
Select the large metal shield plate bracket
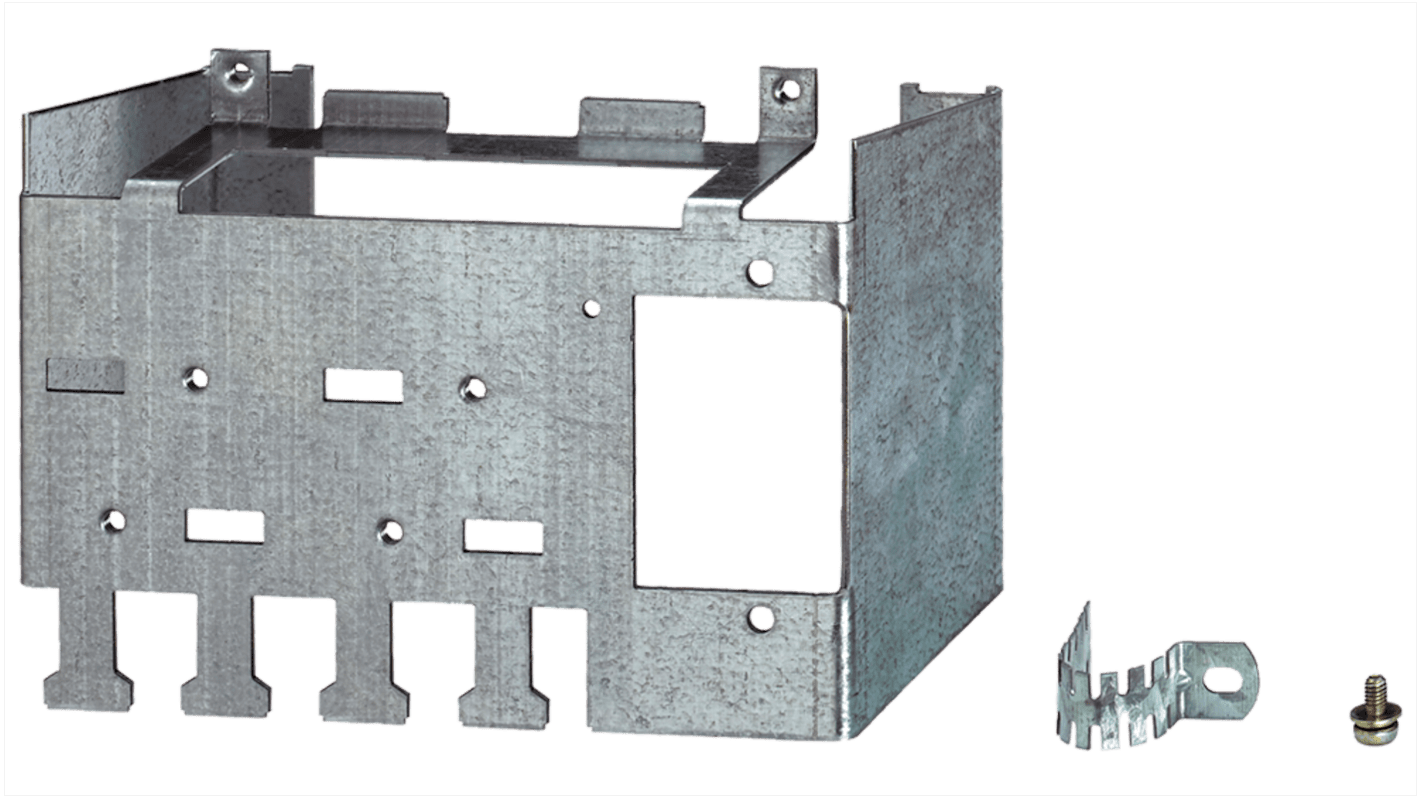tap(512, 395)
